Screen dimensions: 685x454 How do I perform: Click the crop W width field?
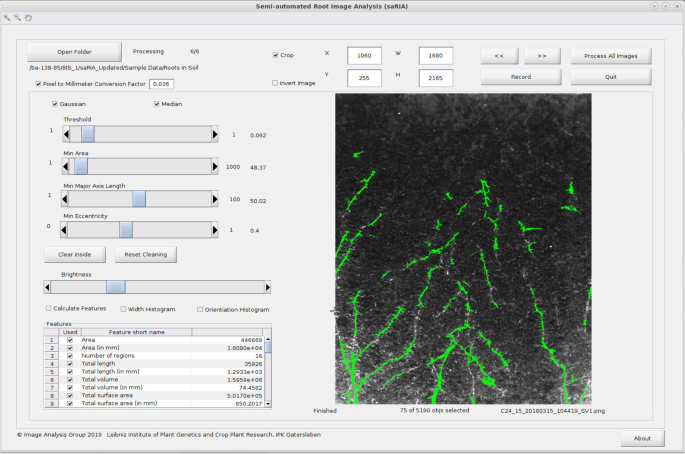click(x=436, y=55)
